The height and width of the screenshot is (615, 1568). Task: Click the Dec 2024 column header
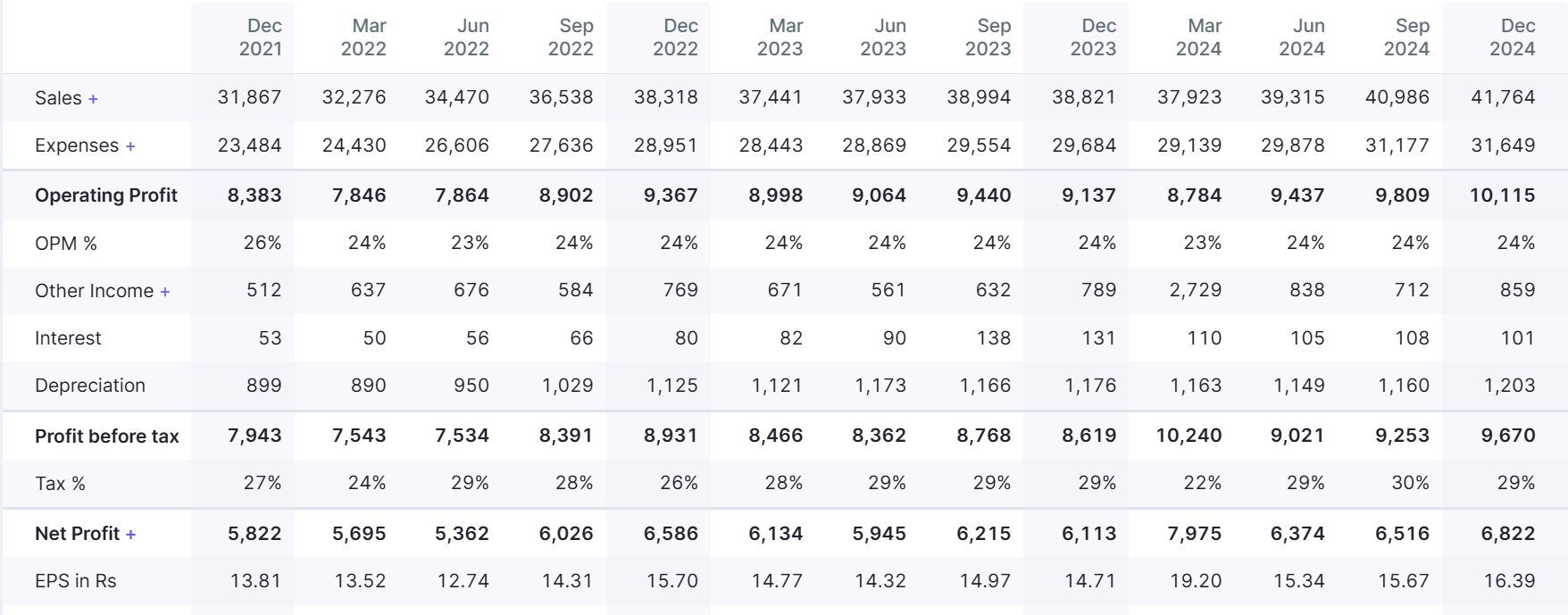(x=1512, y=37)
